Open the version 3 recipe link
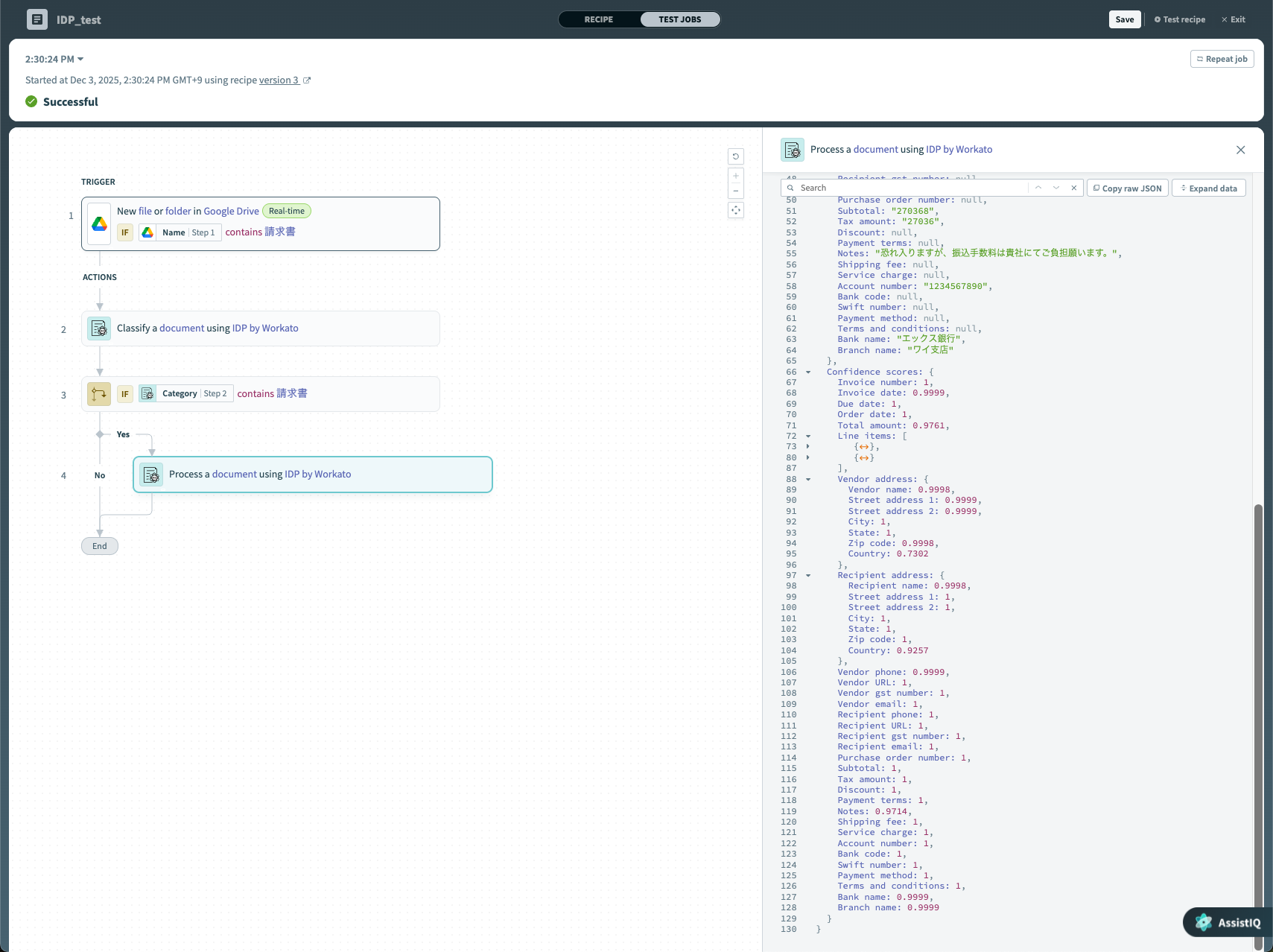The width and height of the screenshot is (1273, 952). coord(279,80)
